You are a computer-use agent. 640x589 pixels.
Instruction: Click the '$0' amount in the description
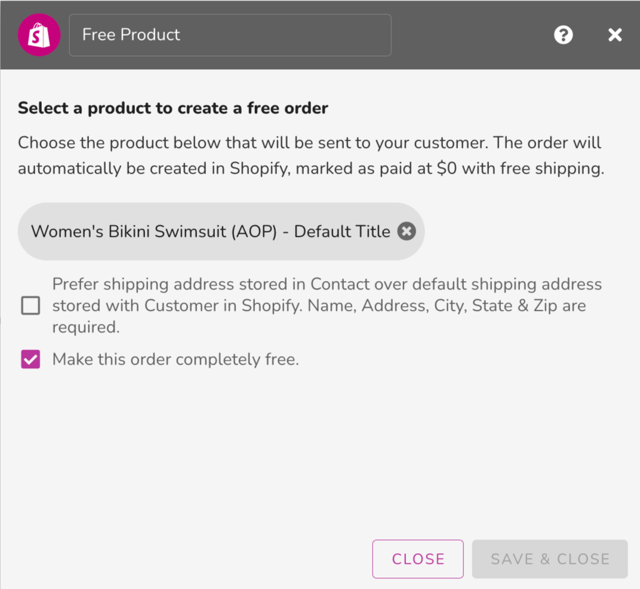click(447, 169)
